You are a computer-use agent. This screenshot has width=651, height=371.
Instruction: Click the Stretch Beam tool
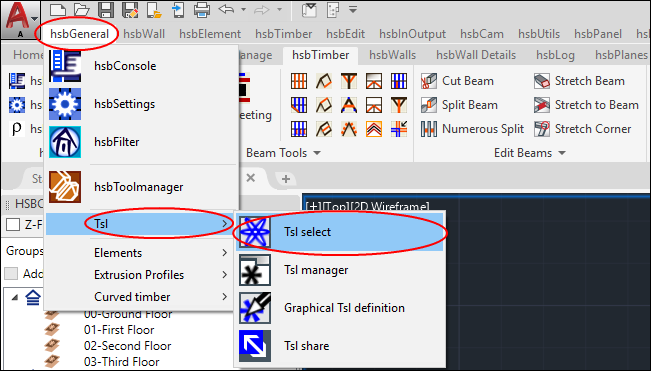(x=579, y=81)
